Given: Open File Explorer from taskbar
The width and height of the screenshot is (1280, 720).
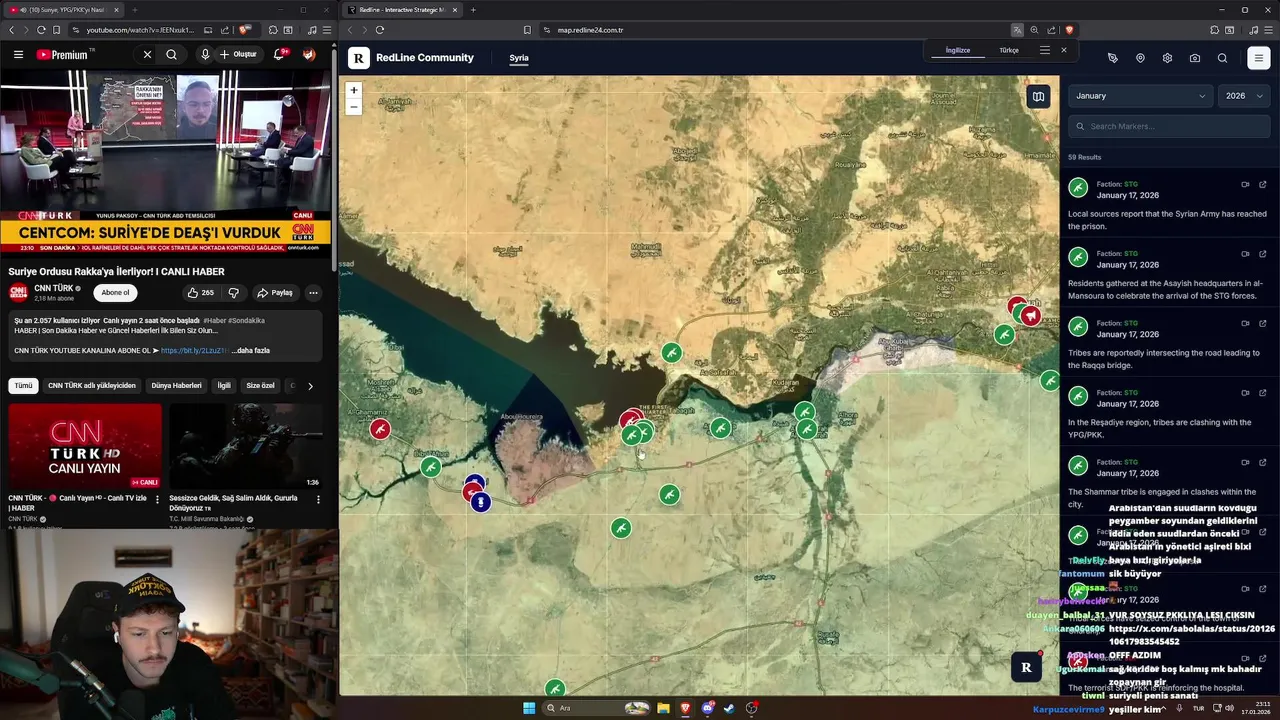Looking at the screenshot, I should pyautogui.click(x=663, y=708).
